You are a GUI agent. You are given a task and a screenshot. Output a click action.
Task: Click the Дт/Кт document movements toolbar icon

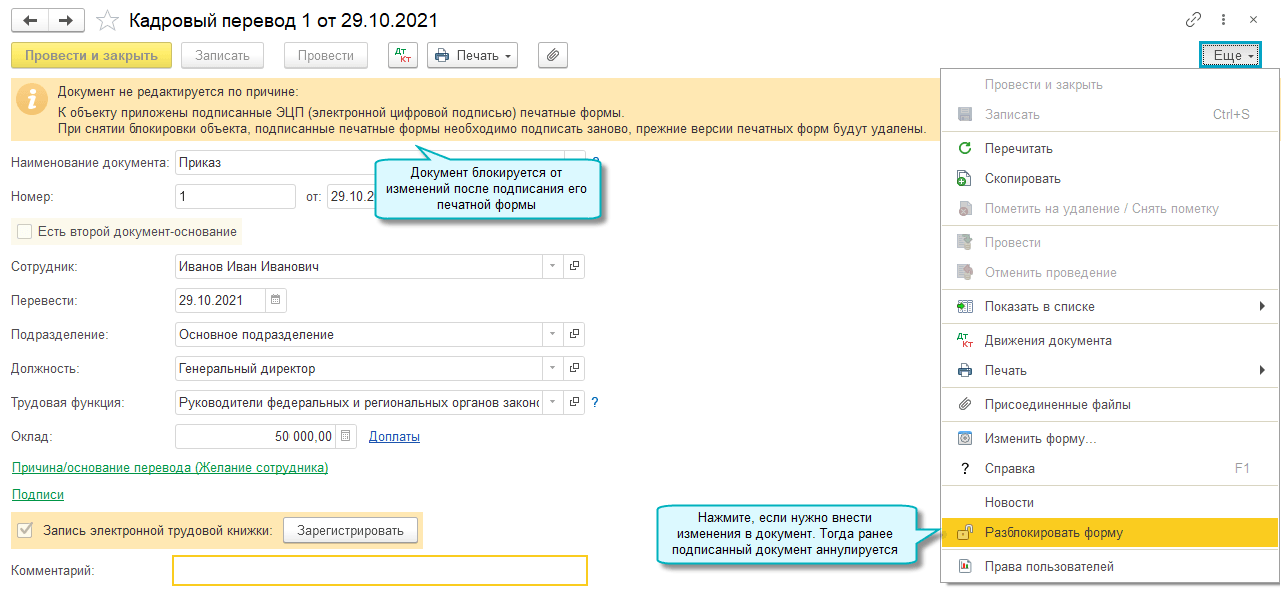(403, 56)
